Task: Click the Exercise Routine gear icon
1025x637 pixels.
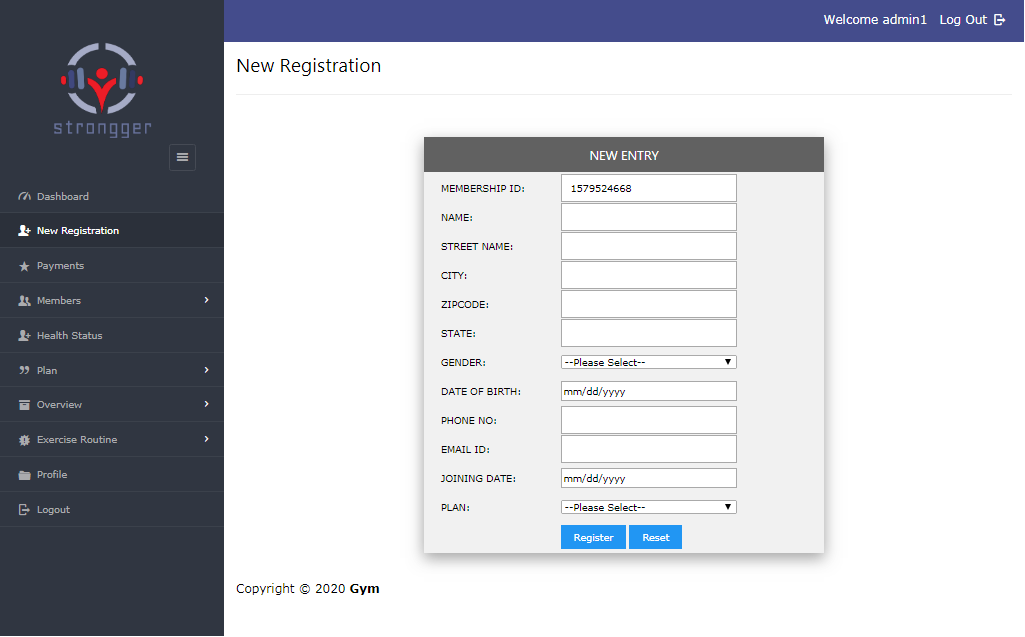Action: [24, 440]
